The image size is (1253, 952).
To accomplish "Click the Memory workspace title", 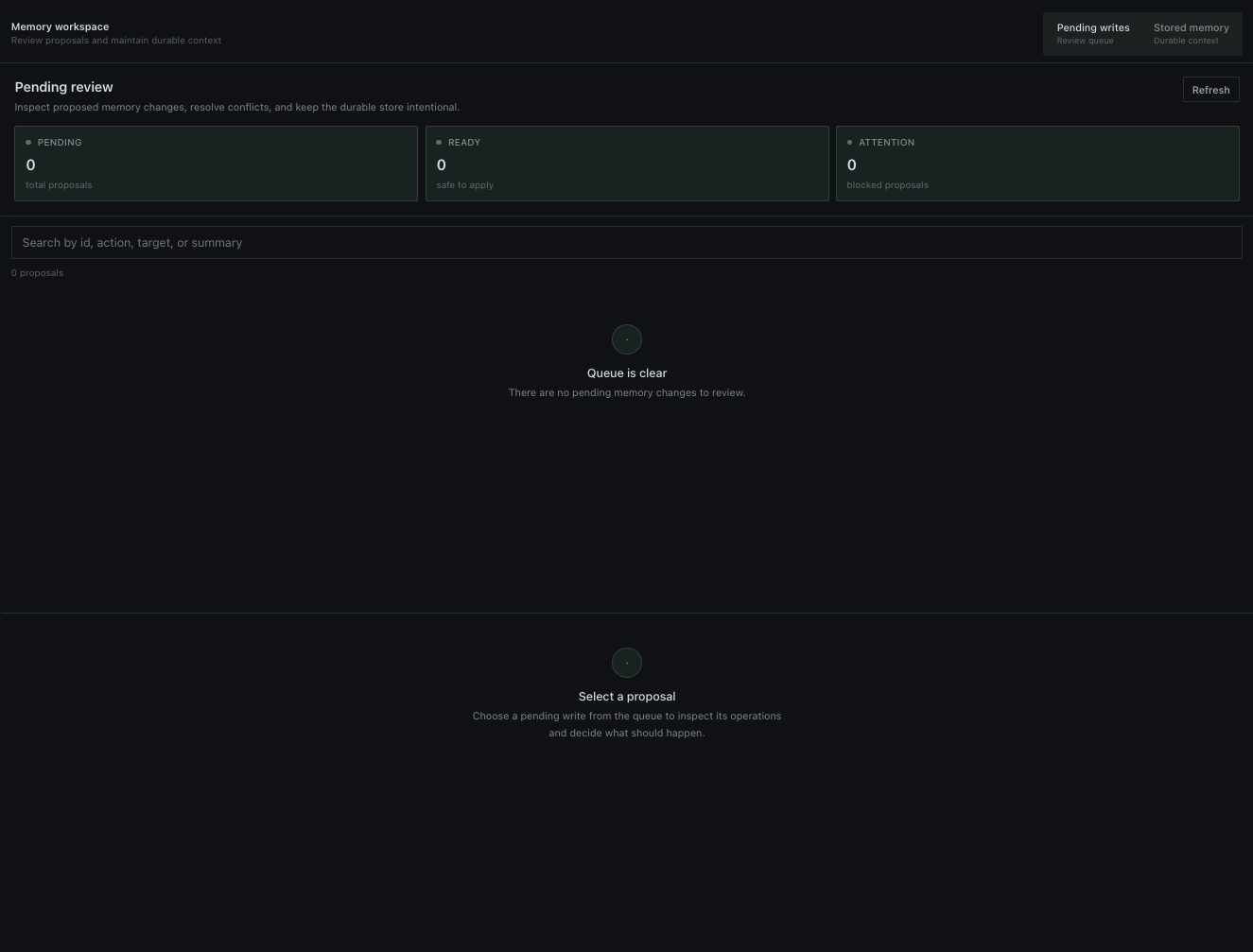I will [60, 26].
